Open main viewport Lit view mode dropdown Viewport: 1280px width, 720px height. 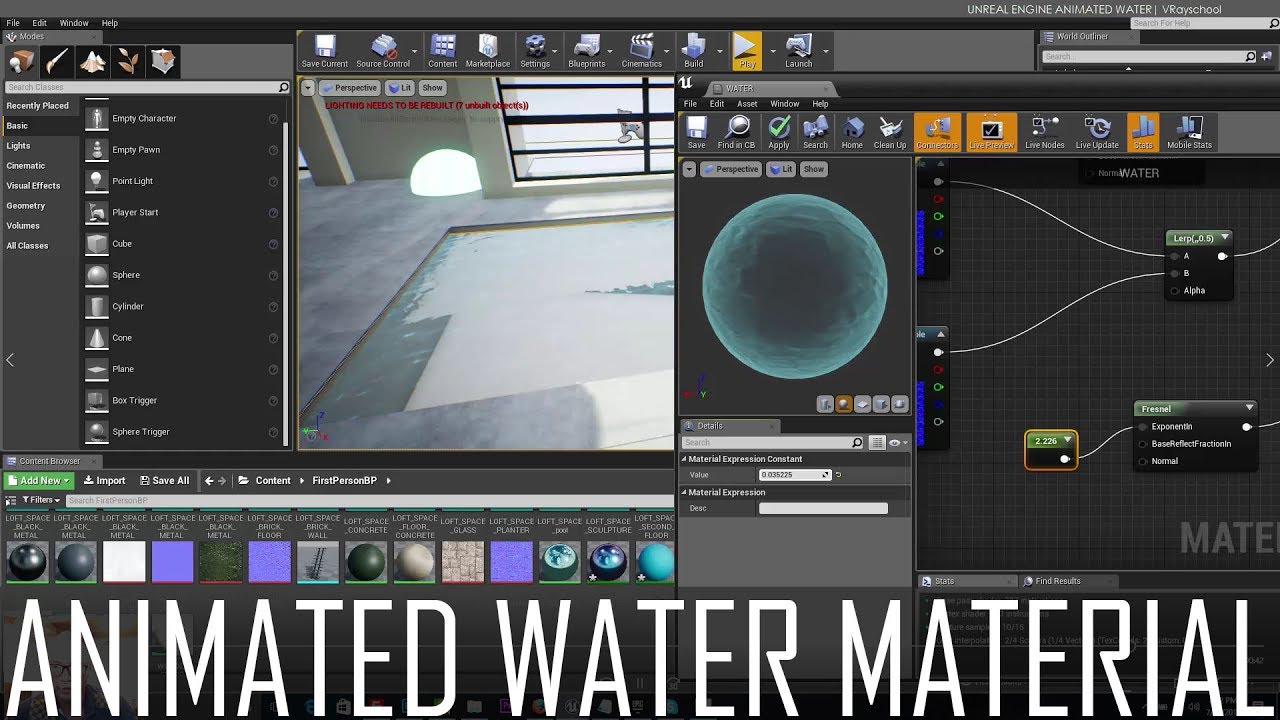[400, 88]
